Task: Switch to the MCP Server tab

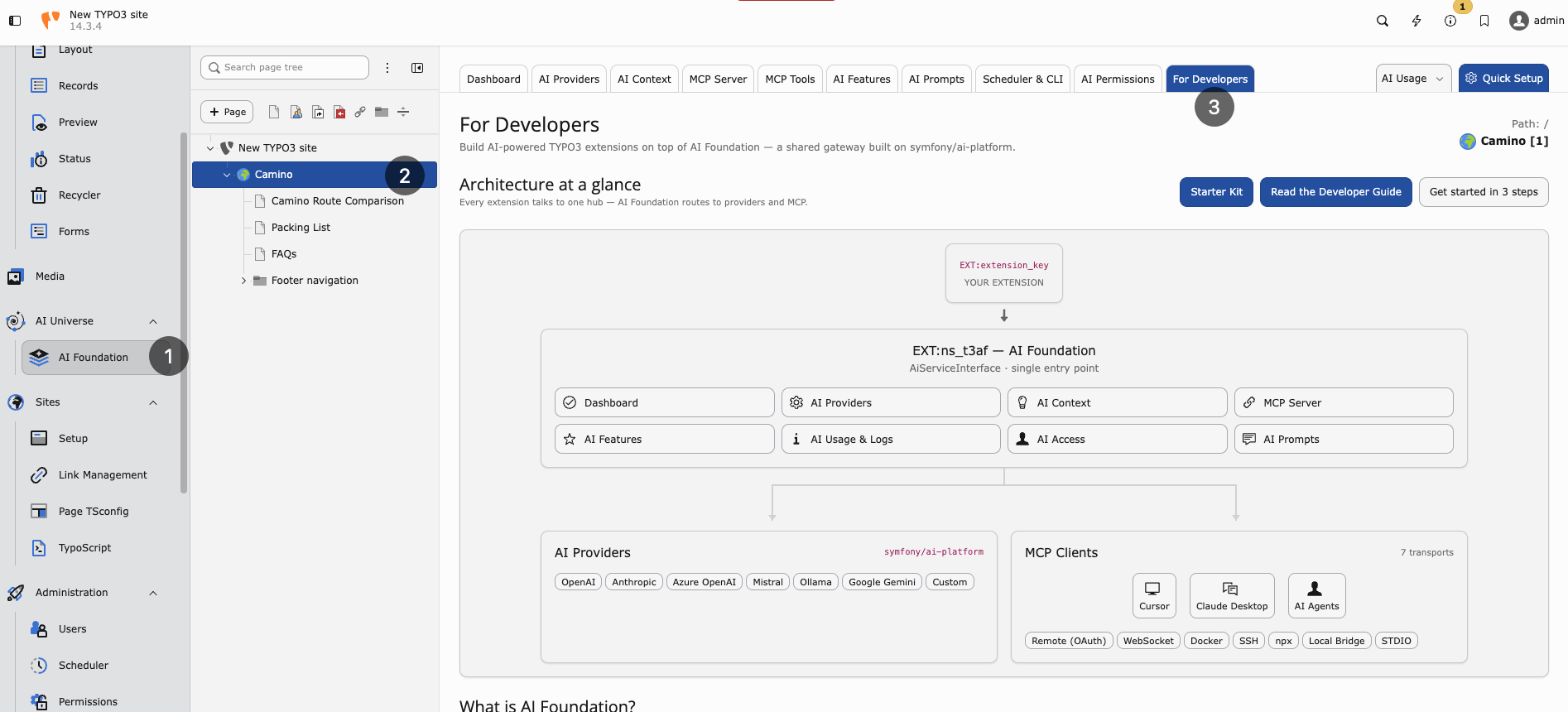Action: 718,79
